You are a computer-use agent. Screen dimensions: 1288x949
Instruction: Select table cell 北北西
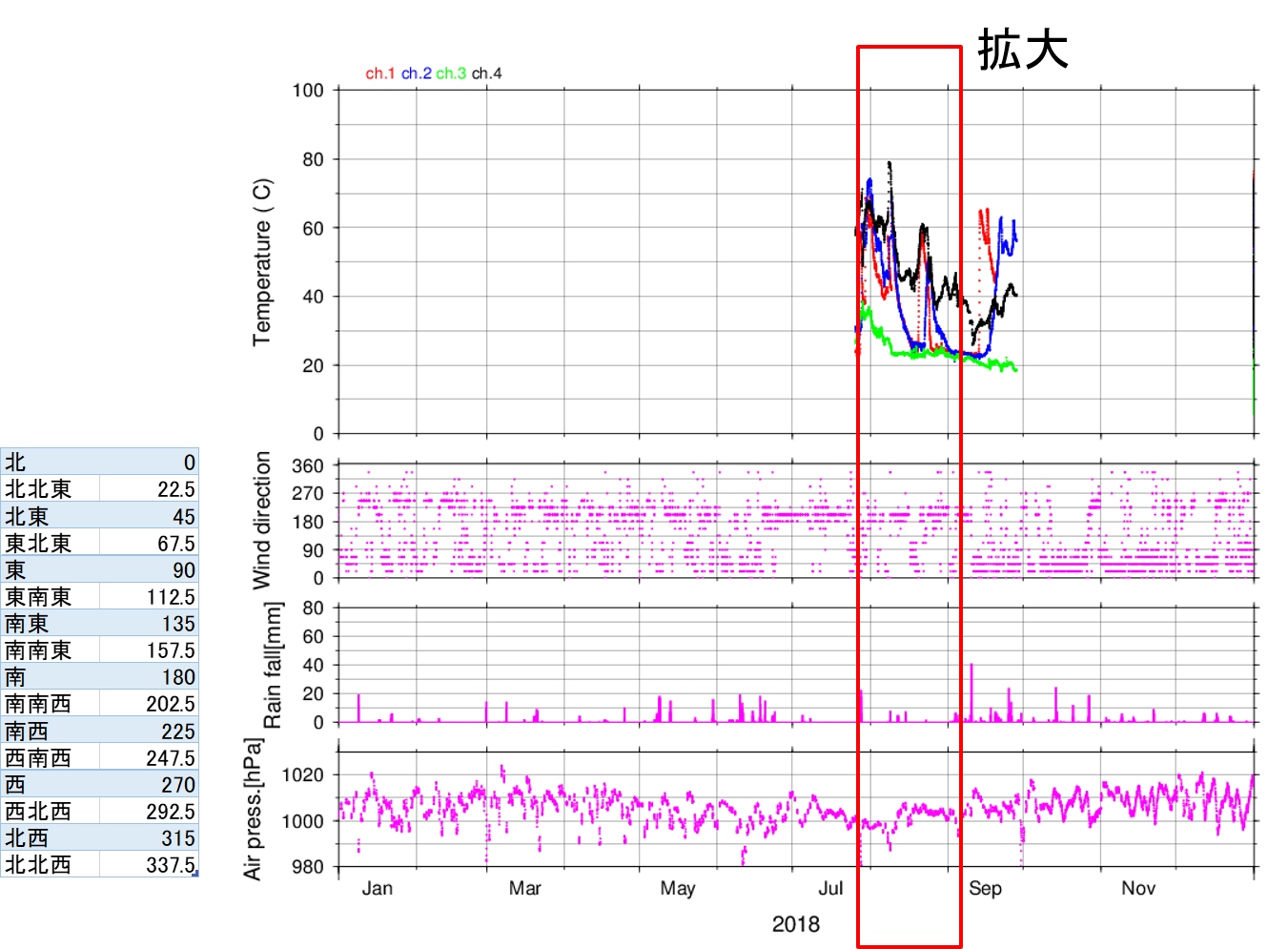point(51,864)
